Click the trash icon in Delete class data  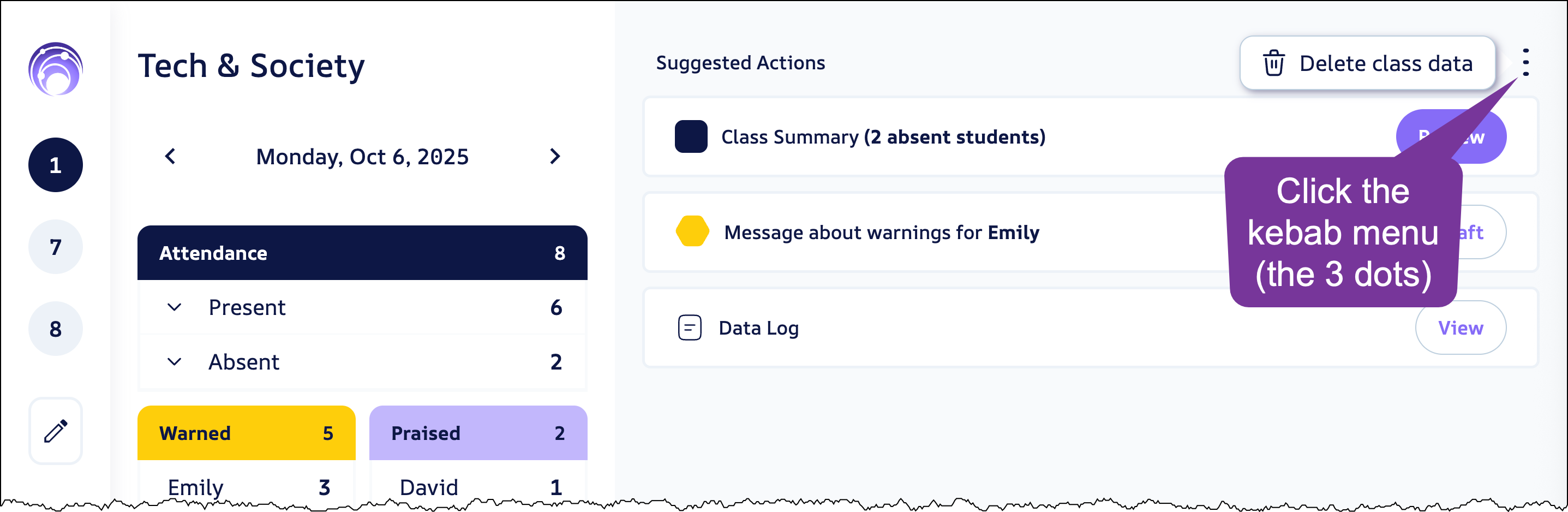click(1273, 63)
